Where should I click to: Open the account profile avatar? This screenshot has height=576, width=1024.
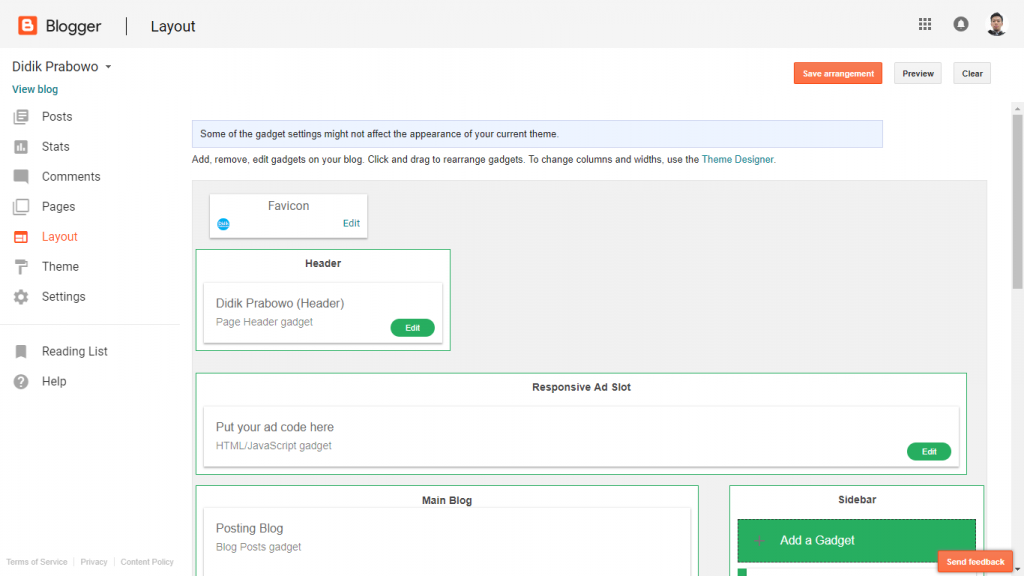[996, 25]
